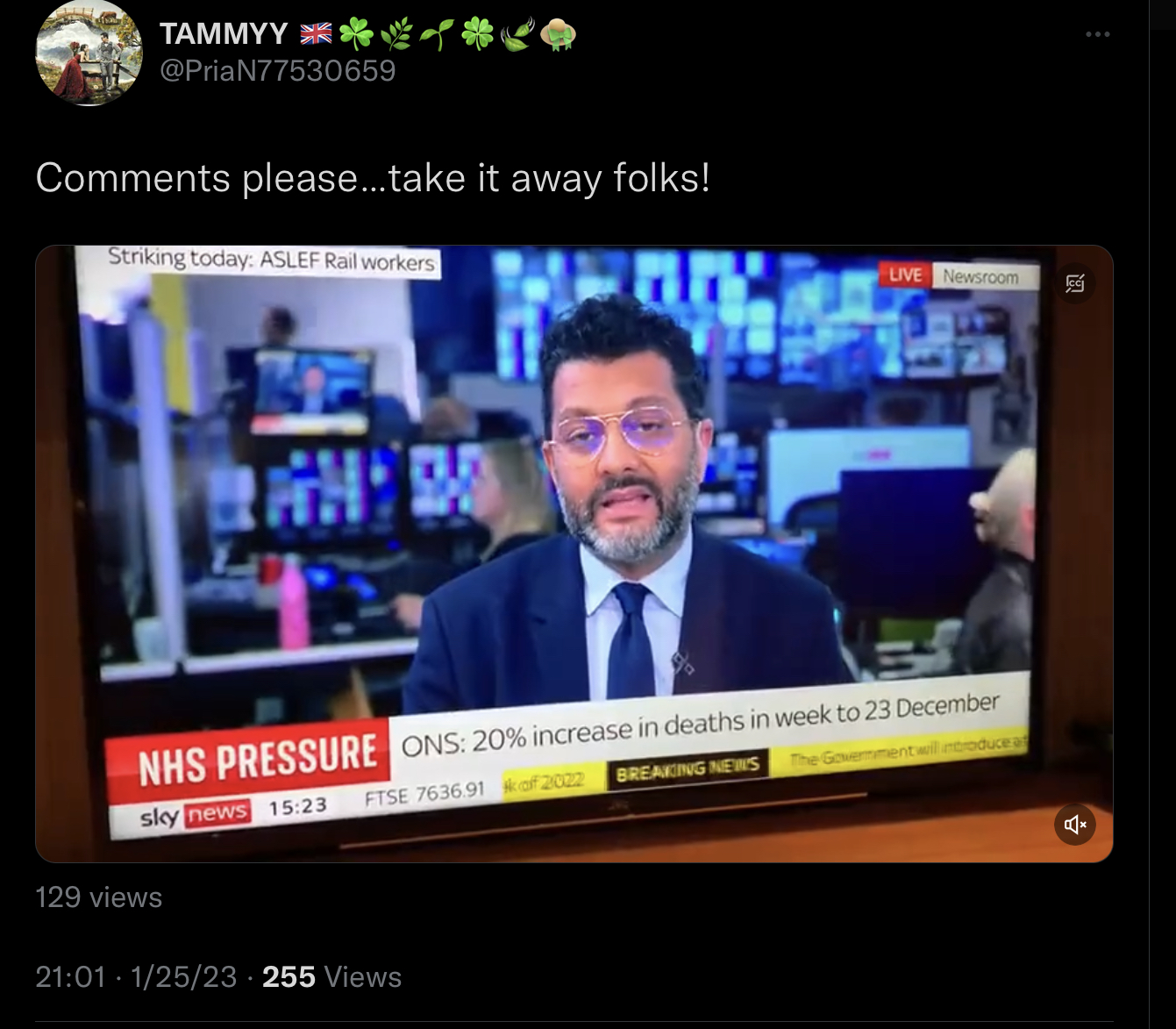Open the three-dot more options menu
The height and width of the screenshot is (1029, 1176).
[x=1097, y=34]
